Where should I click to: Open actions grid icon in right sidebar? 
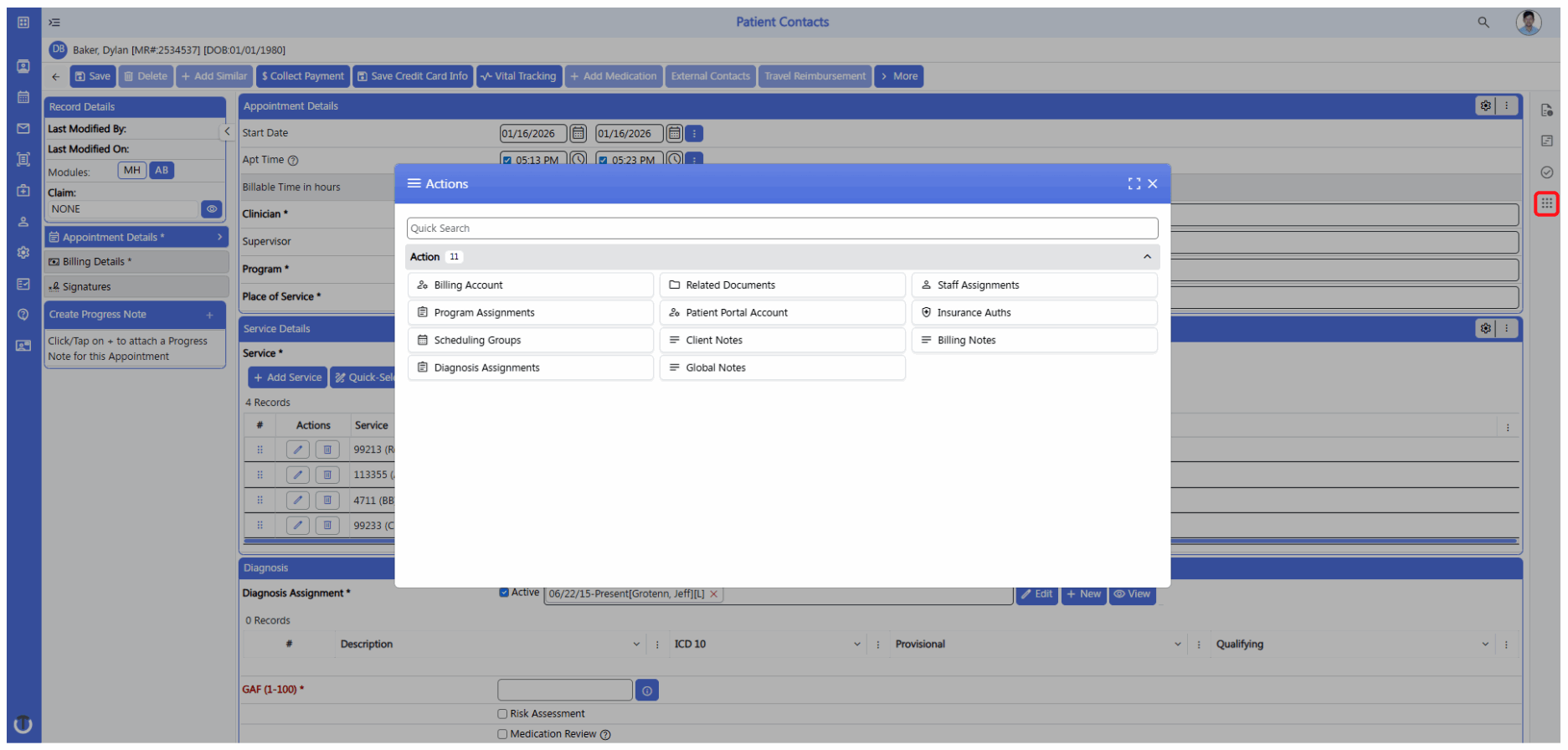(1546, 203)
